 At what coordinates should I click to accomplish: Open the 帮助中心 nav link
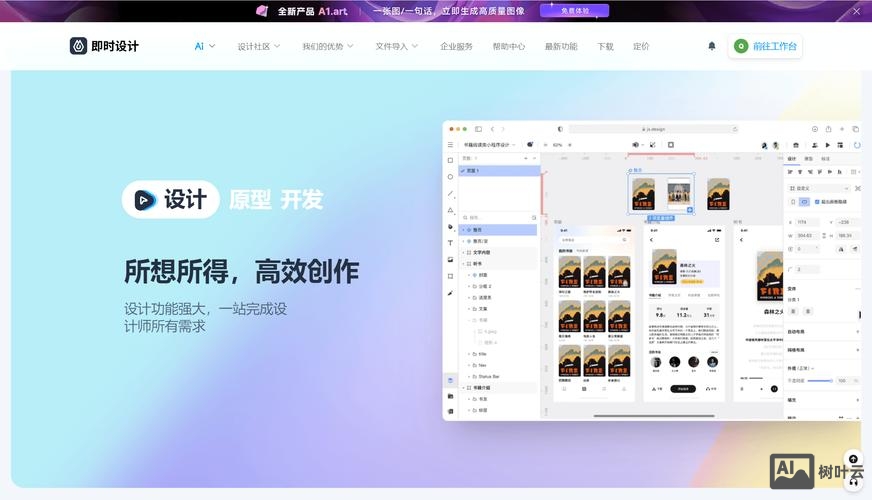tap(508, 46)
